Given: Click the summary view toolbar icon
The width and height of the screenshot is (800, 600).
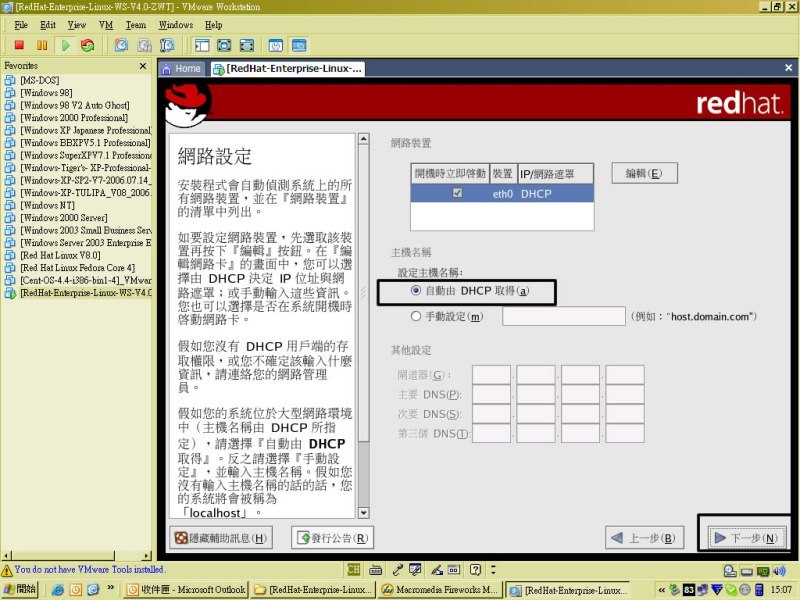Looking at the screenshot, I should click(x=276, y=45).
